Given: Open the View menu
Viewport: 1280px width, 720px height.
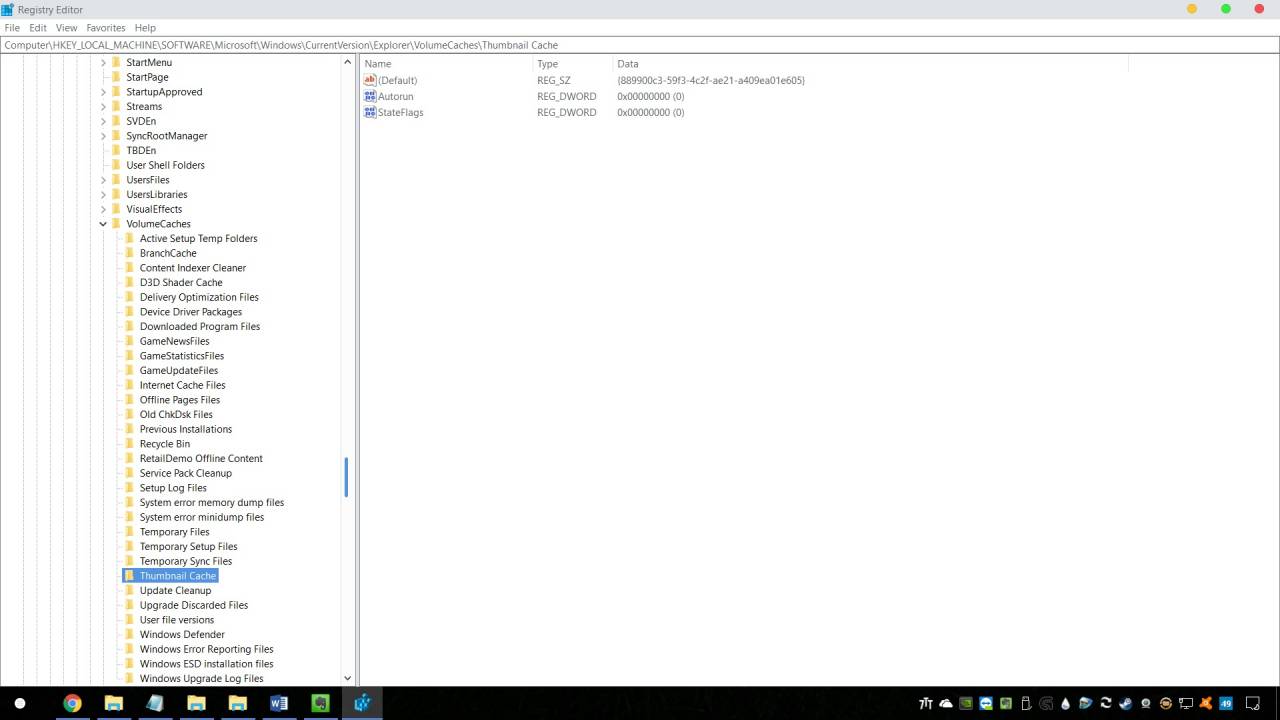Looking at the screenshot, I should (x=67, y=28).
